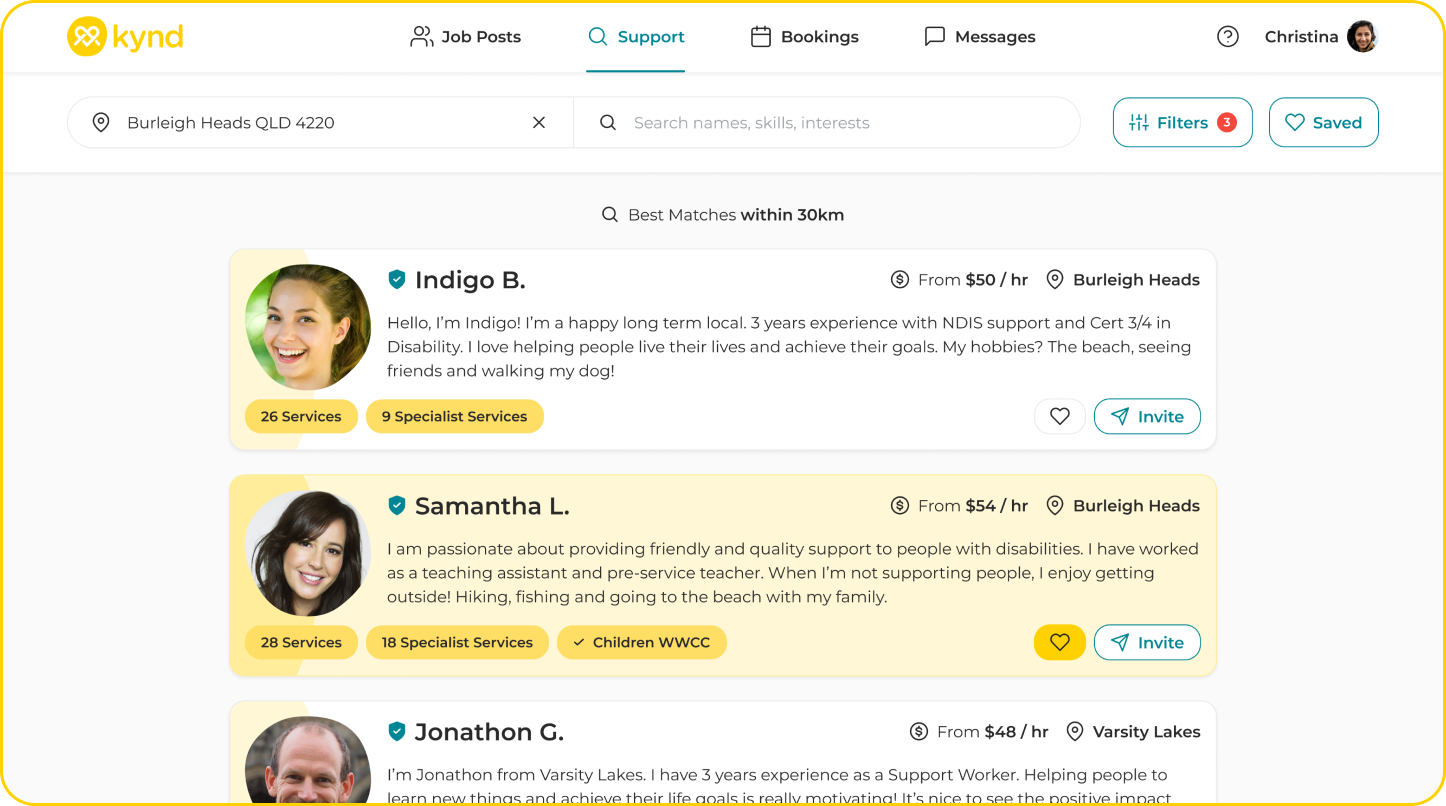Show Saved support workers
The image size is (1446, 806).
coord(1324,123)
